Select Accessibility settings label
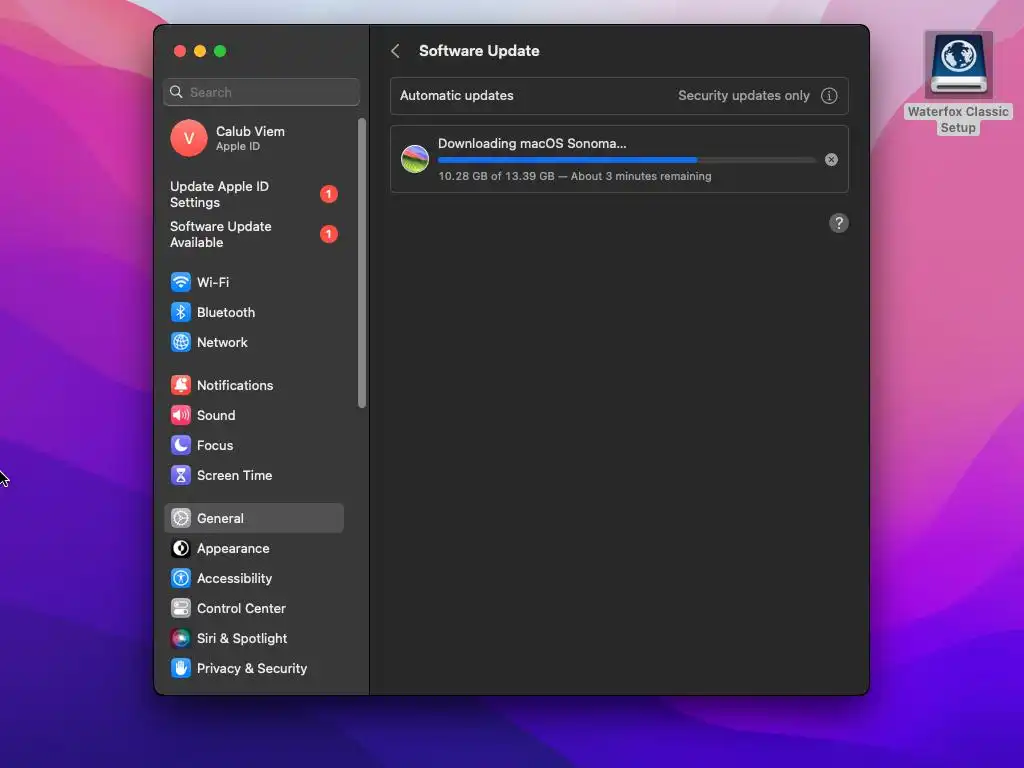The width and height of the screenshot is (1024, 768). click(234, 579)
